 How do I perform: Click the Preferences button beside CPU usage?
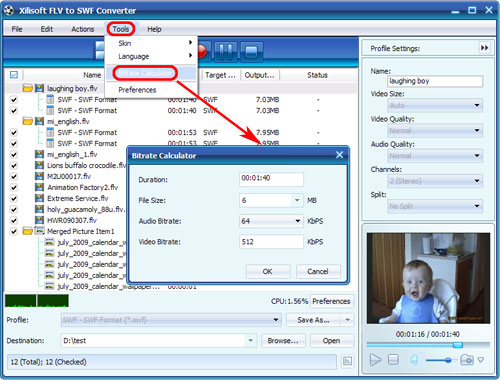[x=332, y=301]
